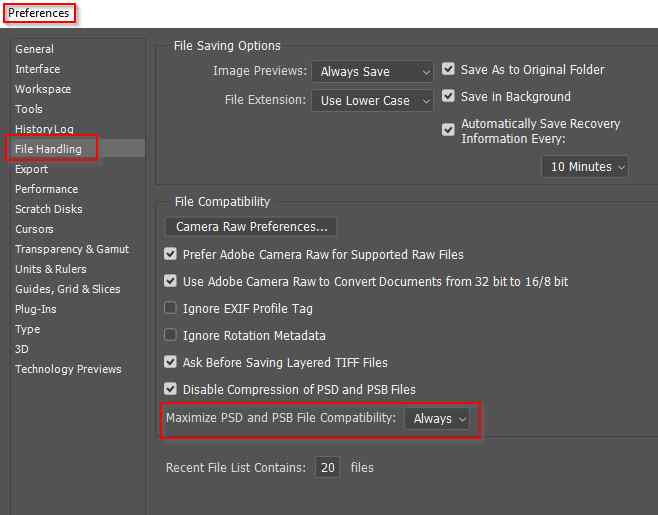Go to the Export preferences
658x515 pixels.
click(31, 169)
